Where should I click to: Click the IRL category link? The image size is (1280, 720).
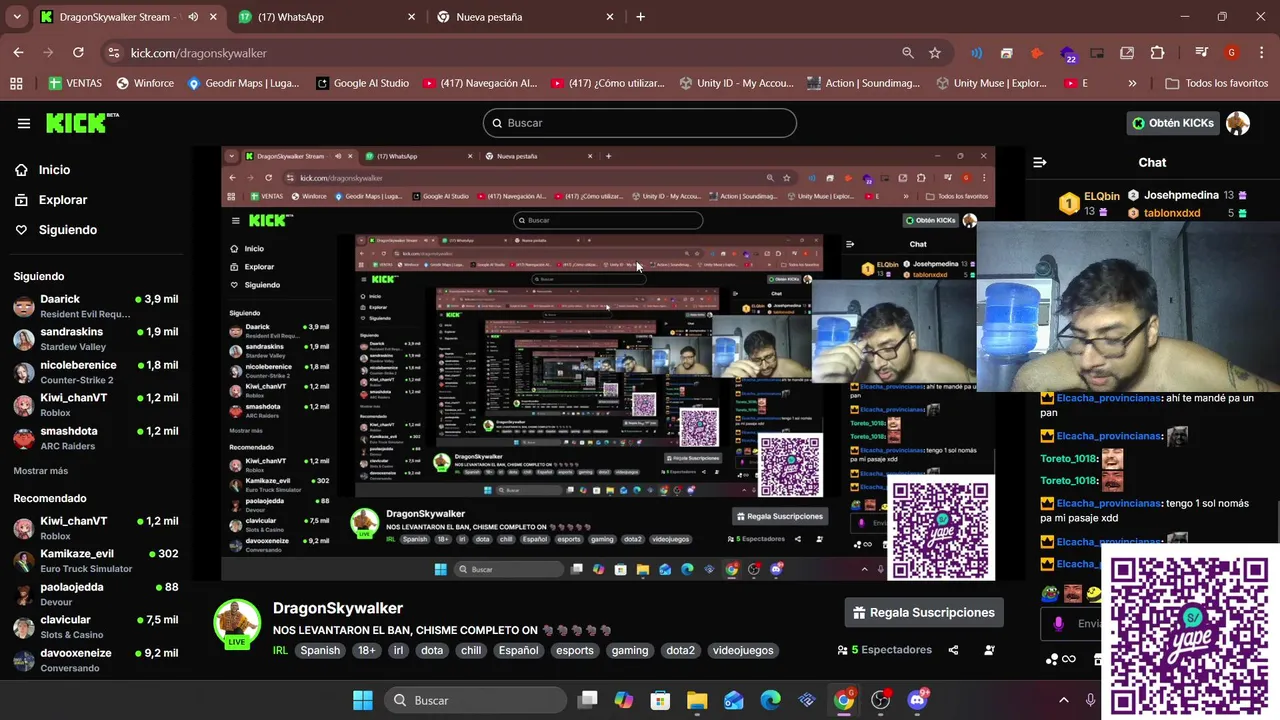[280, 650]
